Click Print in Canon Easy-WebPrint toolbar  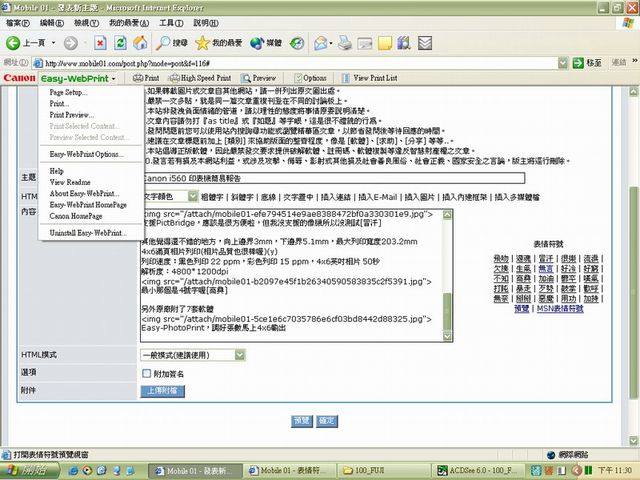146,78
